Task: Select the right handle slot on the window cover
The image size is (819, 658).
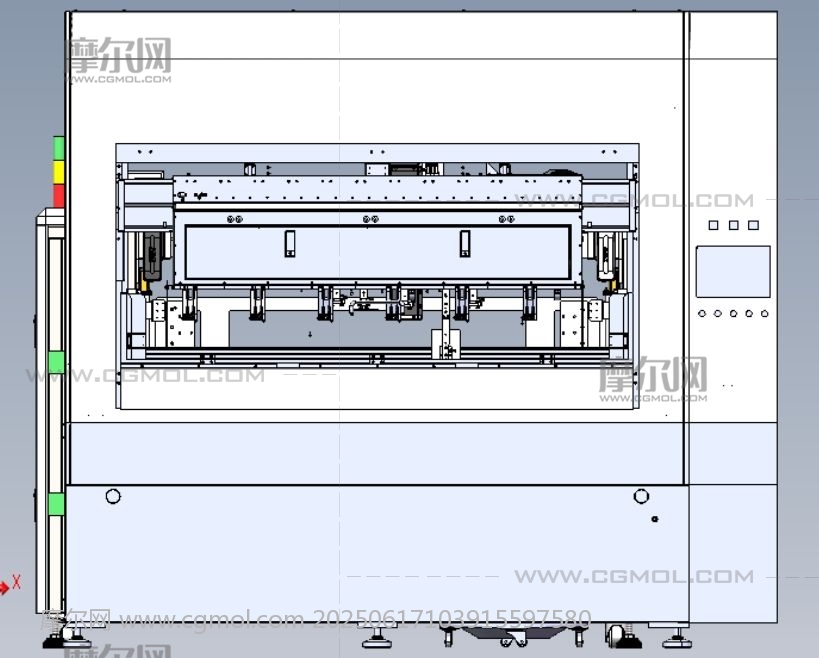Action: [465, 243]
